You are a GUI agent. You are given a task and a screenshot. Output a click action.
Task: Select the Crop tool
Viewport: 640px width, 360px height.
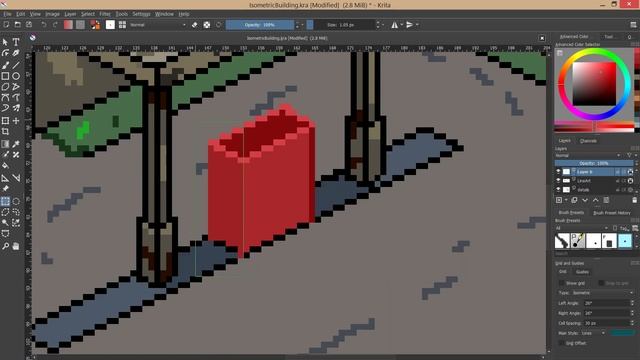5,131
